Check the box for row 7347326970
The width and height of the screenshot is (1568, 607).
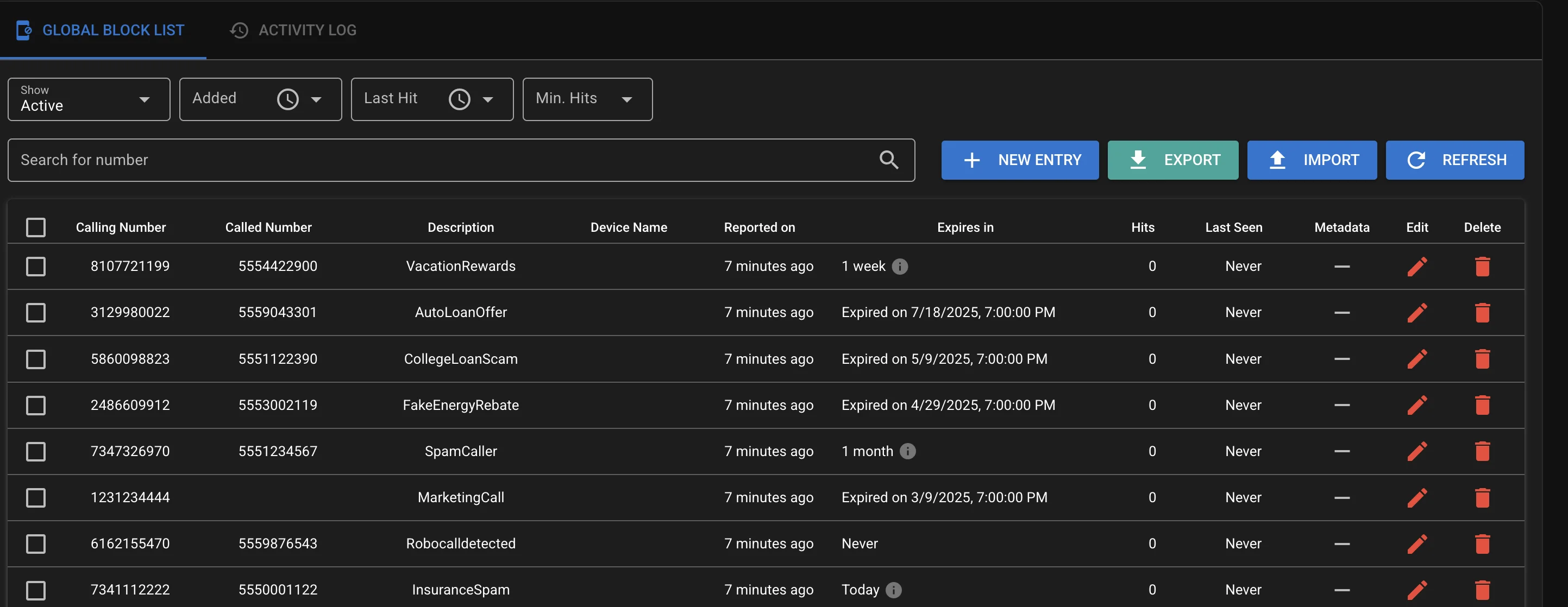click(36, 451)
